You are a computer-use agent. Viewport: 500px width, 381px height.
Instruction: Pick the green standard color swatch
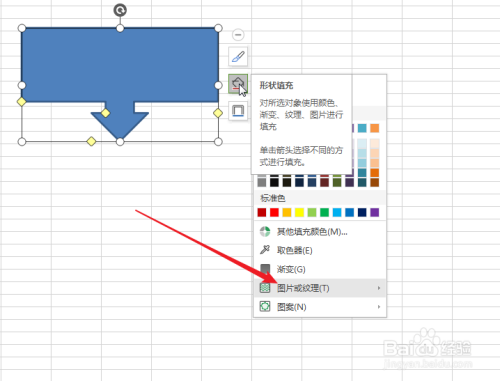[x=324, y=212]
